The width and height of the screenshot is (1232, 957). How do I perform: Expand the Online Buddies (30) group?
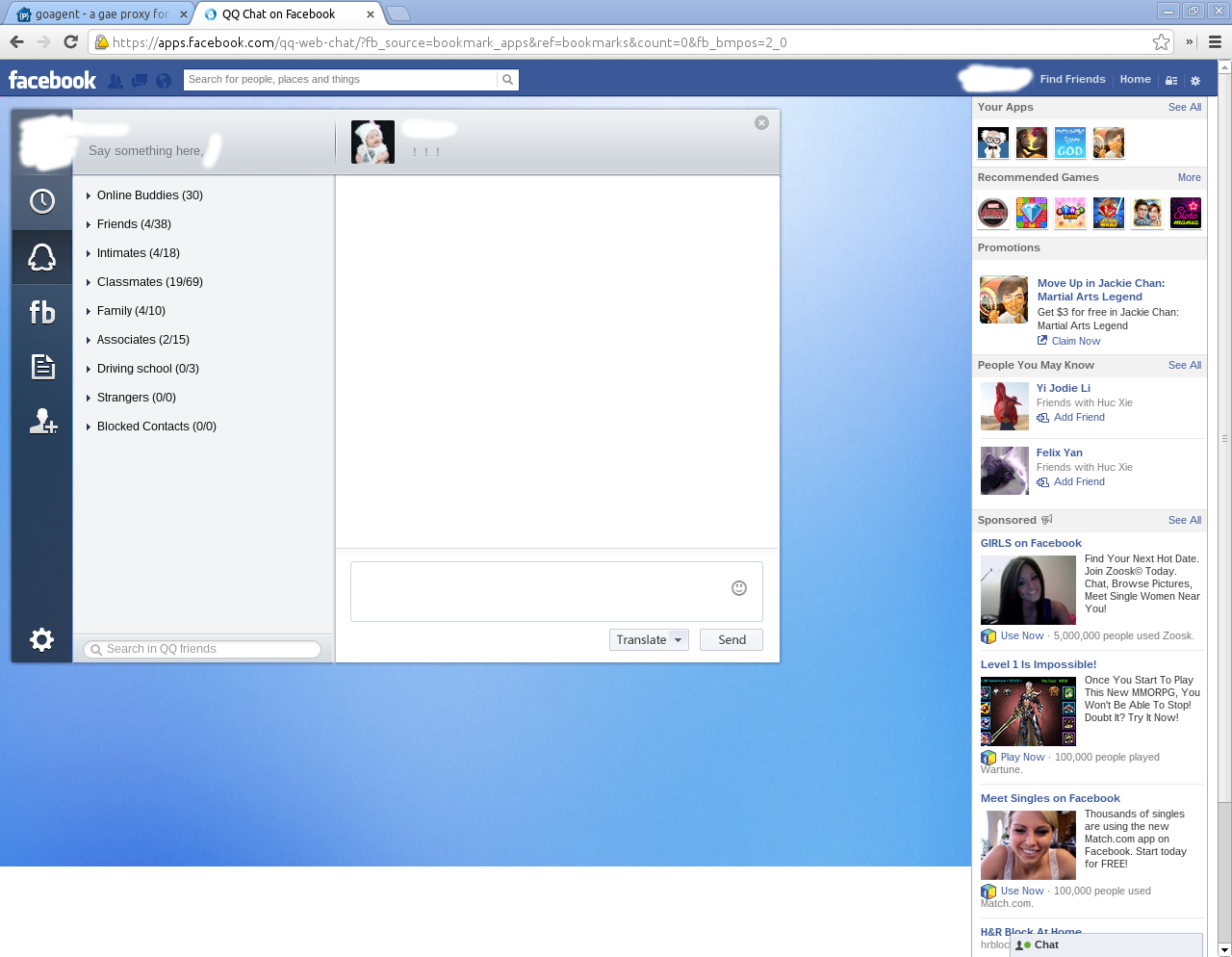pos(144,195)
